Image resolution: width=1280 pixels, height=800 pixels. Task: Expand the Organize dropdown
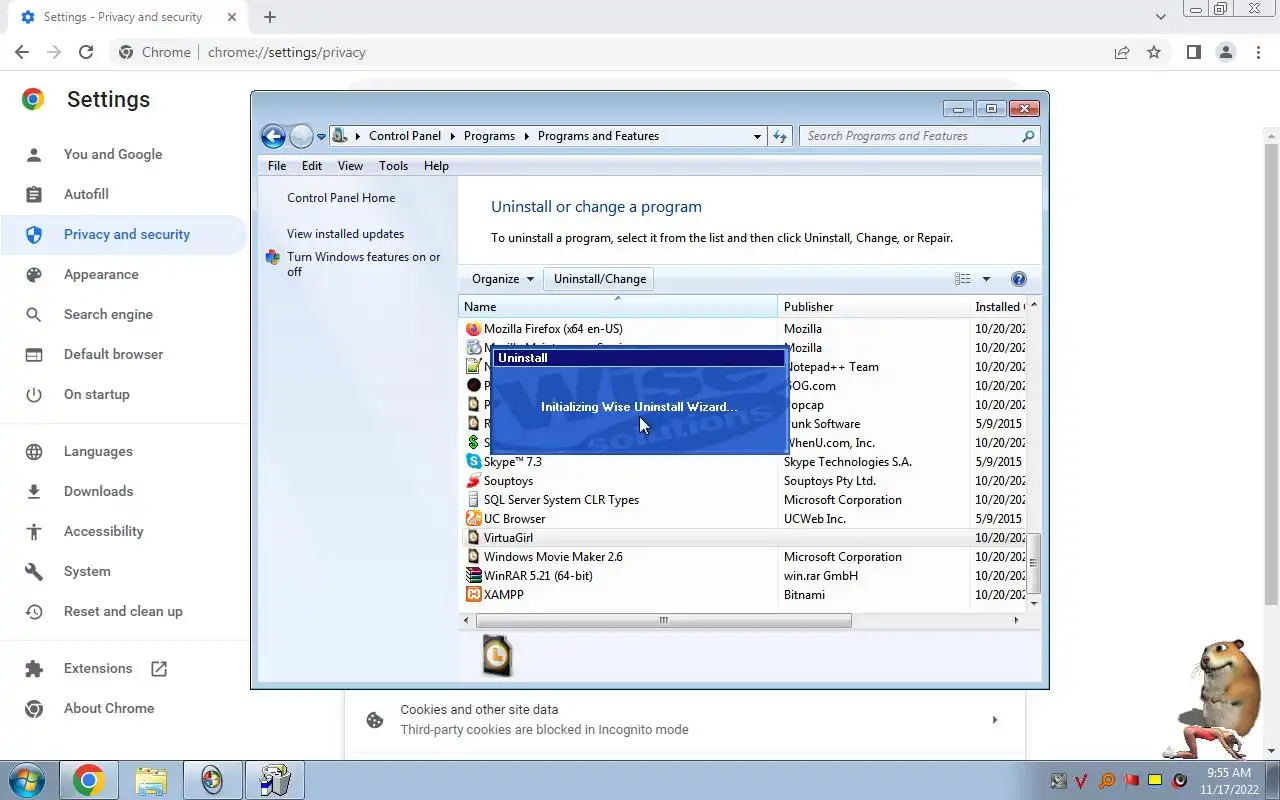click(x=502, y=279)
